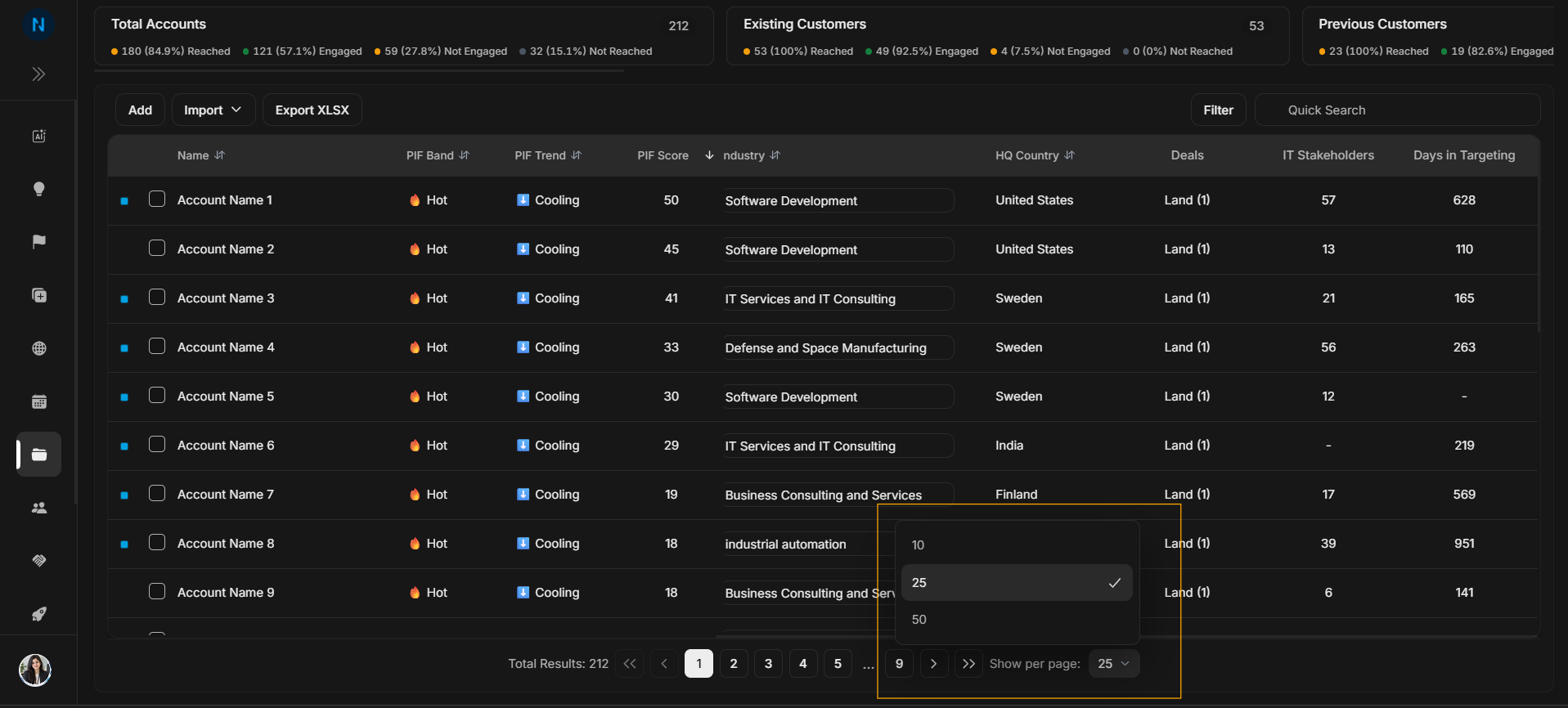Image resolution: width=1568 pixels, height=708 pixels.
Task: Click the Land (1) deal for Account Name 3
Action: pos(1187,298)
